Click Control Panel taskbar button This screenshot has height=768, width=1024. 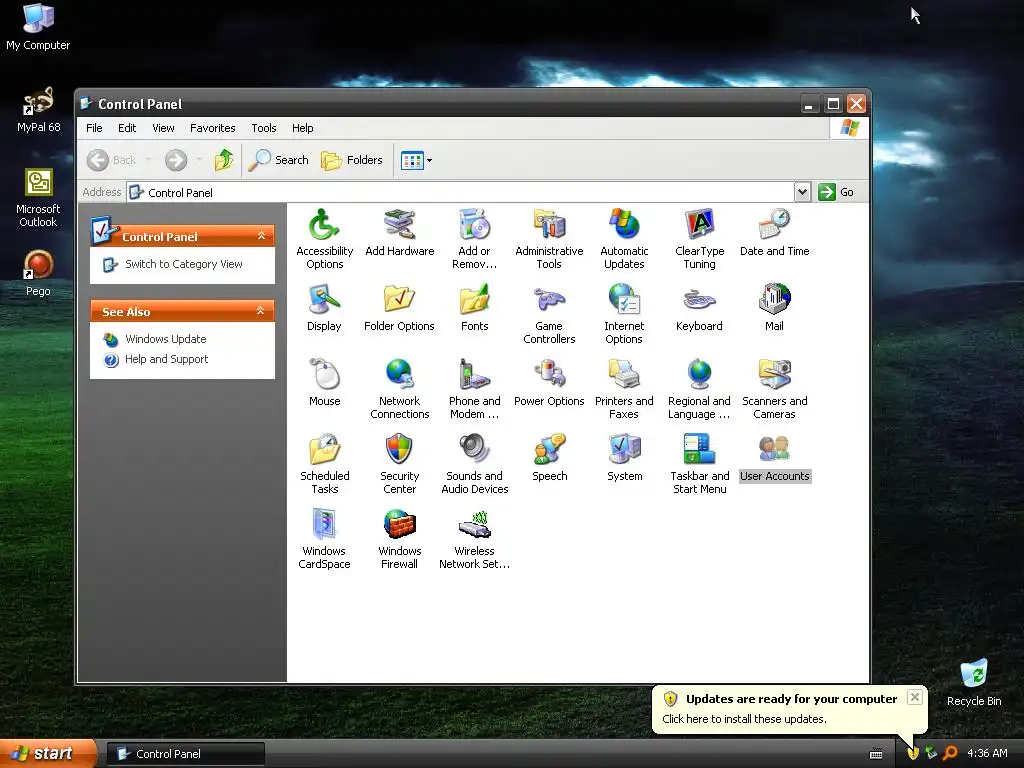pyautogui.click(x=185, y=754)
